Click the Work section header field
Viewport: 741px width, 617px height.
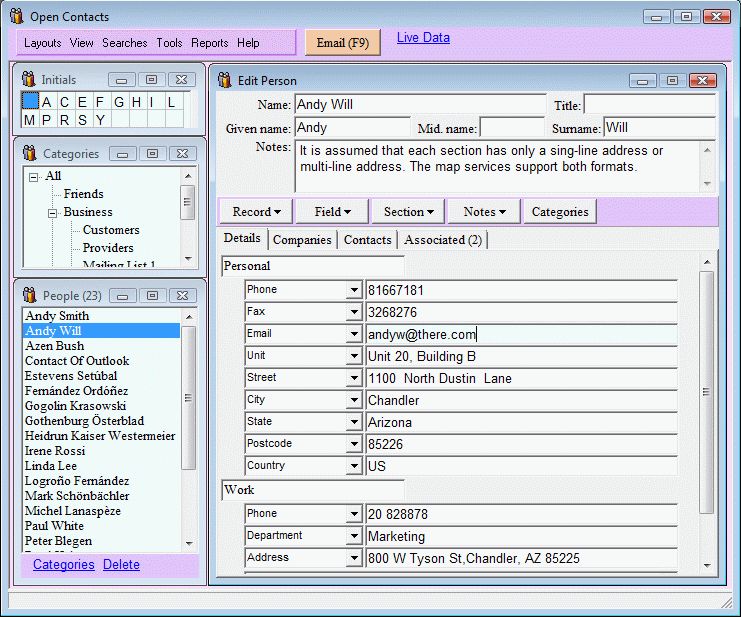point(313,490)
